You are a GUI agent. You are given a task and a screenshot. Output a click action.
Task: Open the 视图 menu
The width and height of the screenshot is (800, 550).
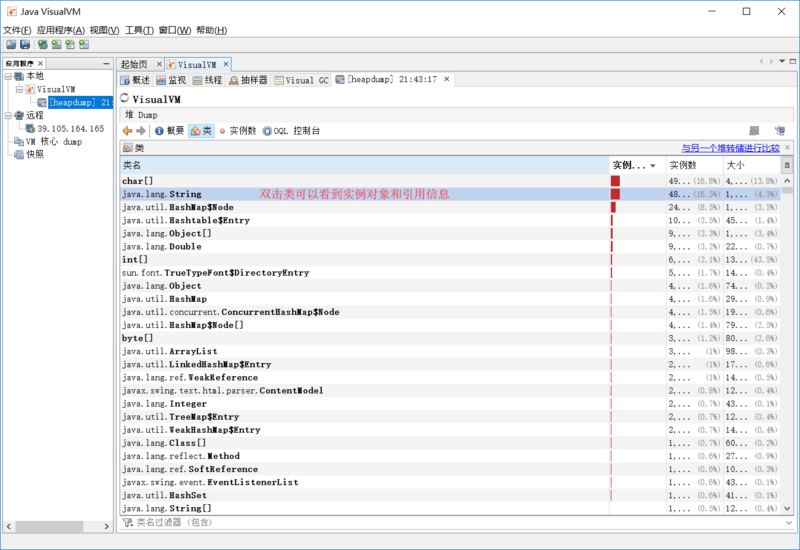coord(104,30)
